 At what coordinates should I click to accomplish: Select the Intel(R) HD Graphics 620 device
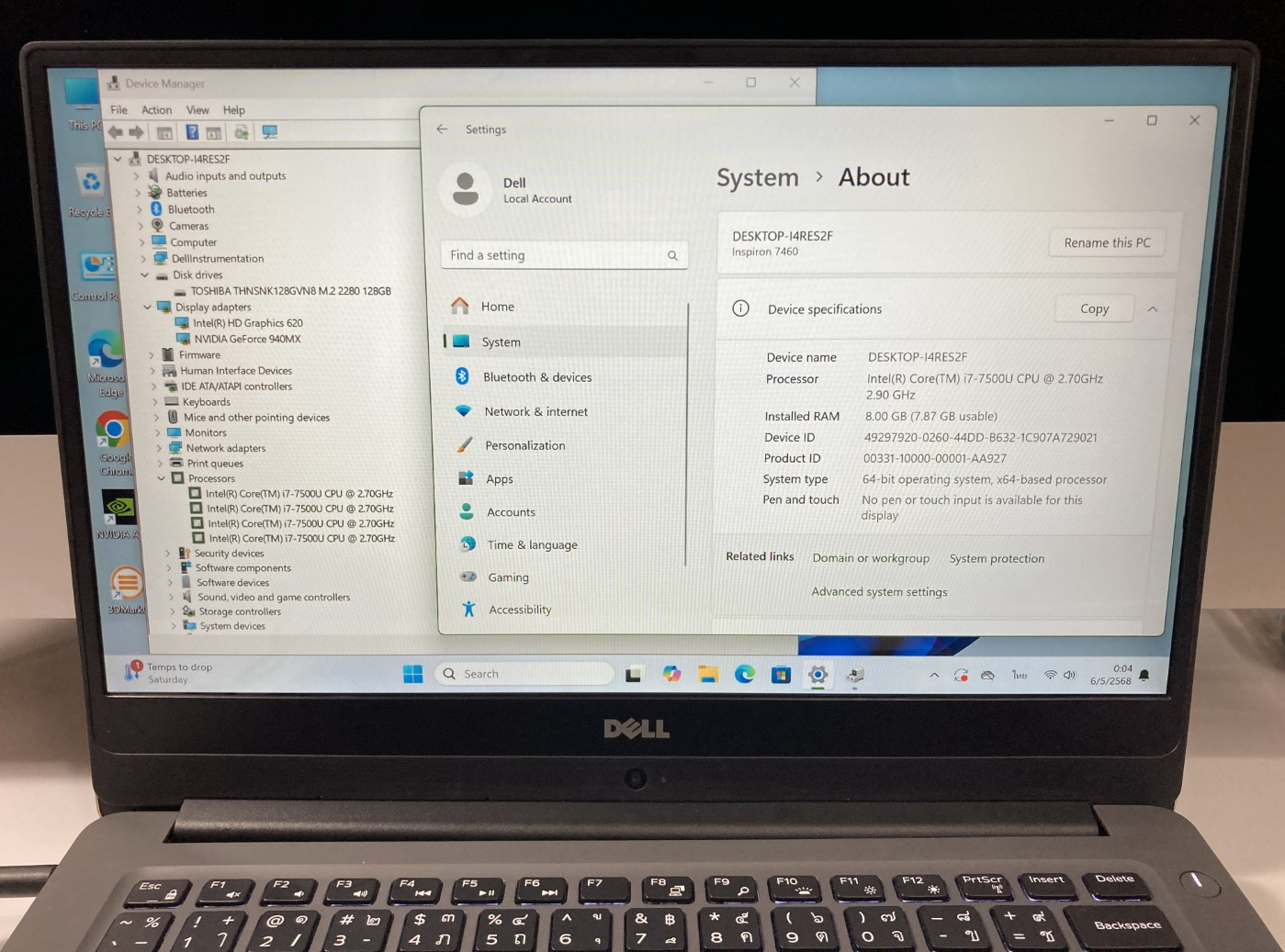[248, 323]
